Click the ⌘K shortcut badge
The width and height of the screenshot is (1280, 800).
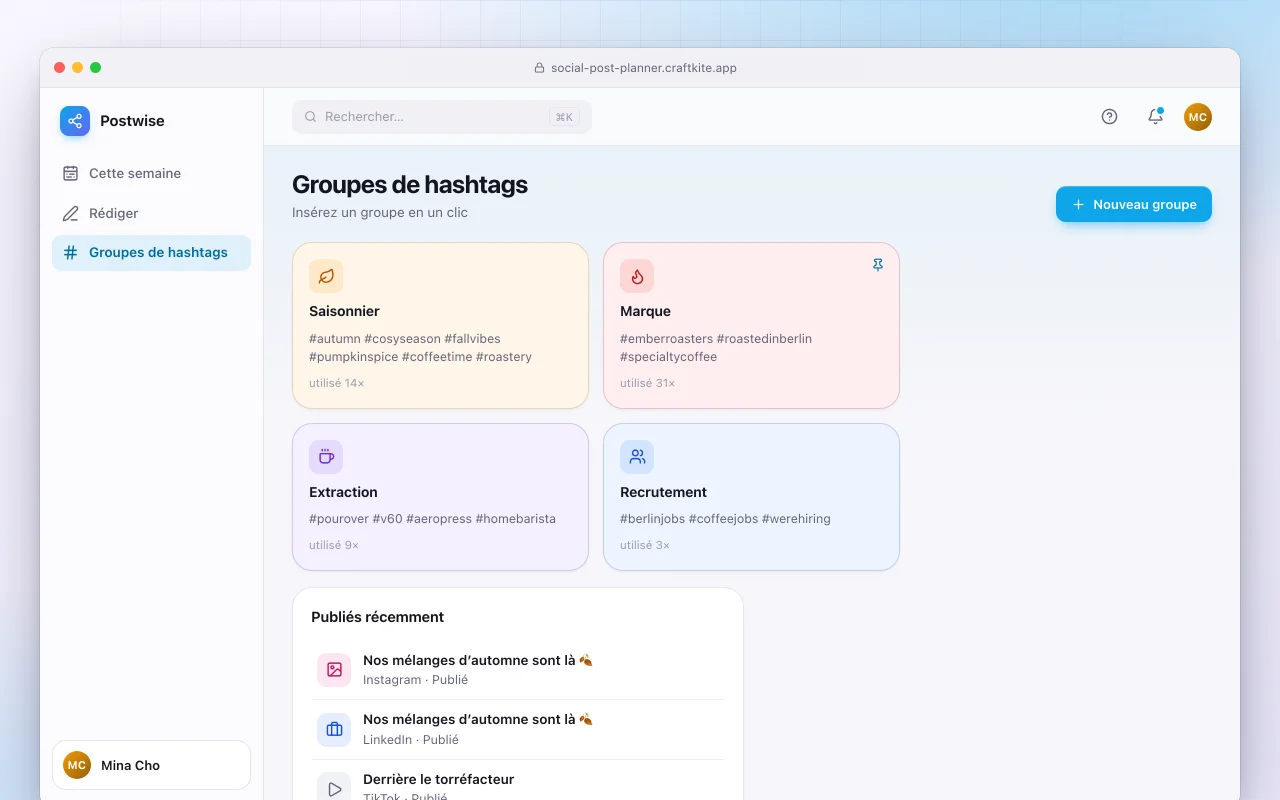564,117
